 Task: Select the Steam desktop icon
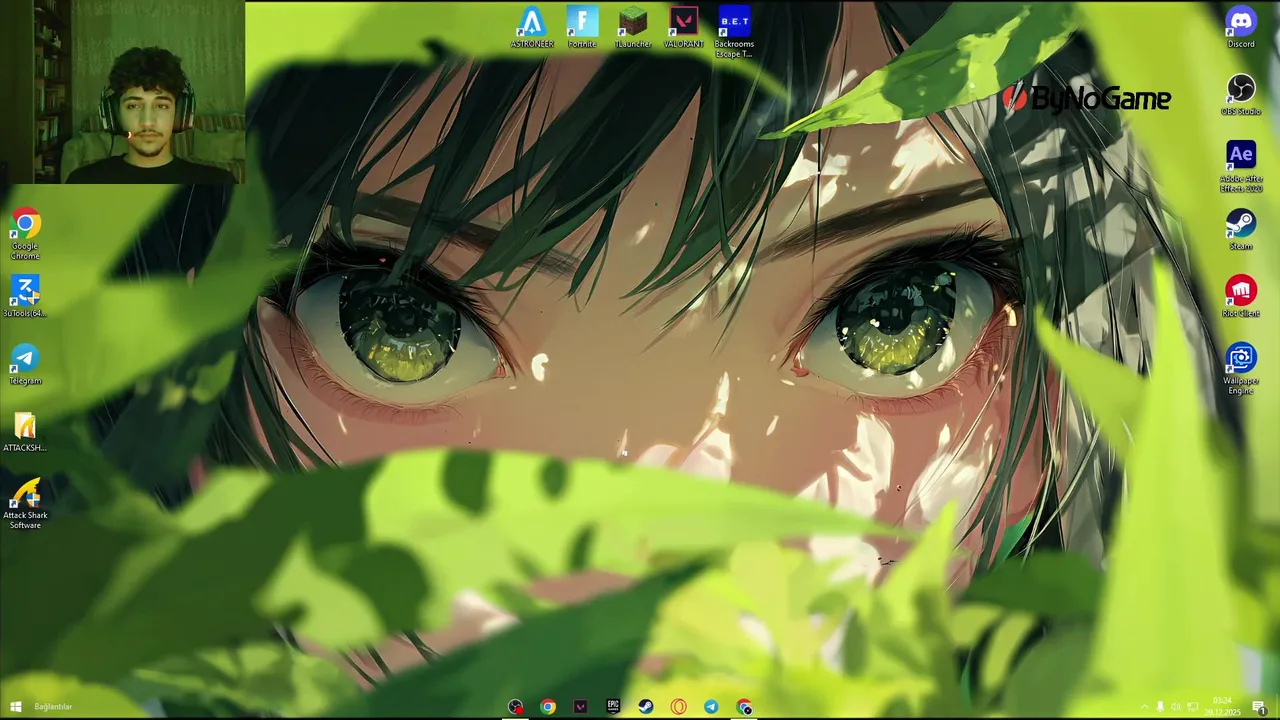pos(1241,229)
